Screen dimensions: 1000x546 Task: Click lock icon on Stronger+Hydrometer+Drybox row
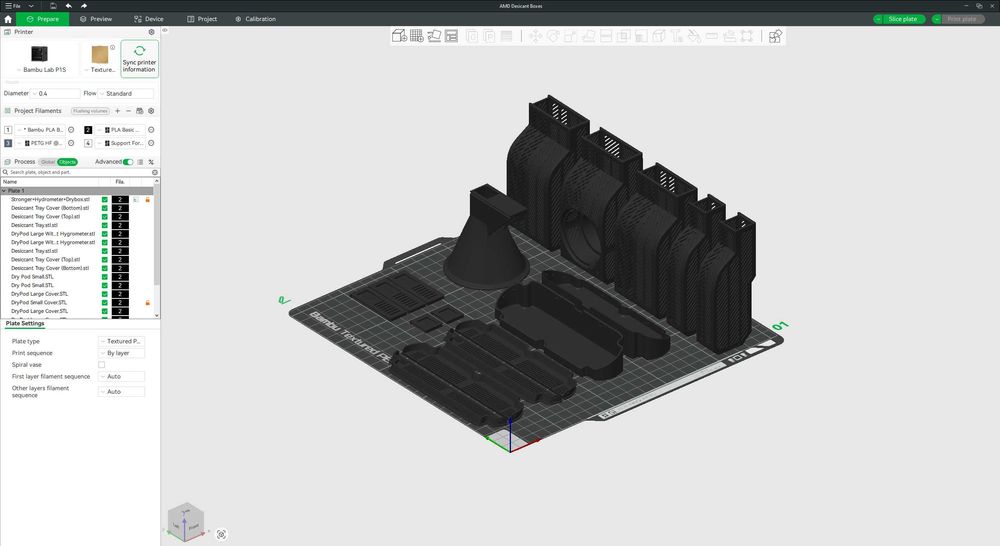pos(147,200)
